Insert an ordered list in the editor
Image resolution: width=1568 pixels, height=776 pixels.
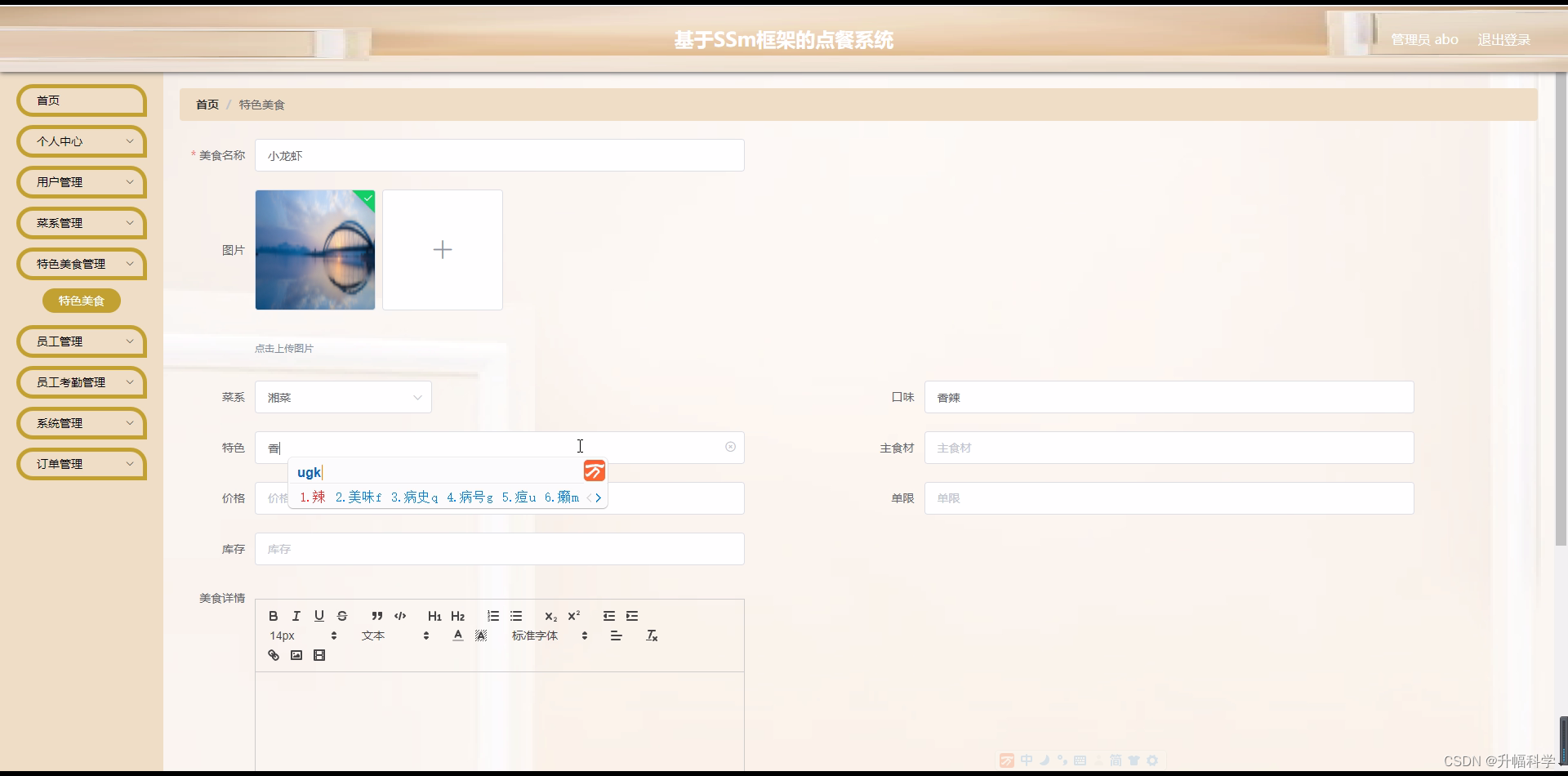click(x=492, y=616)
